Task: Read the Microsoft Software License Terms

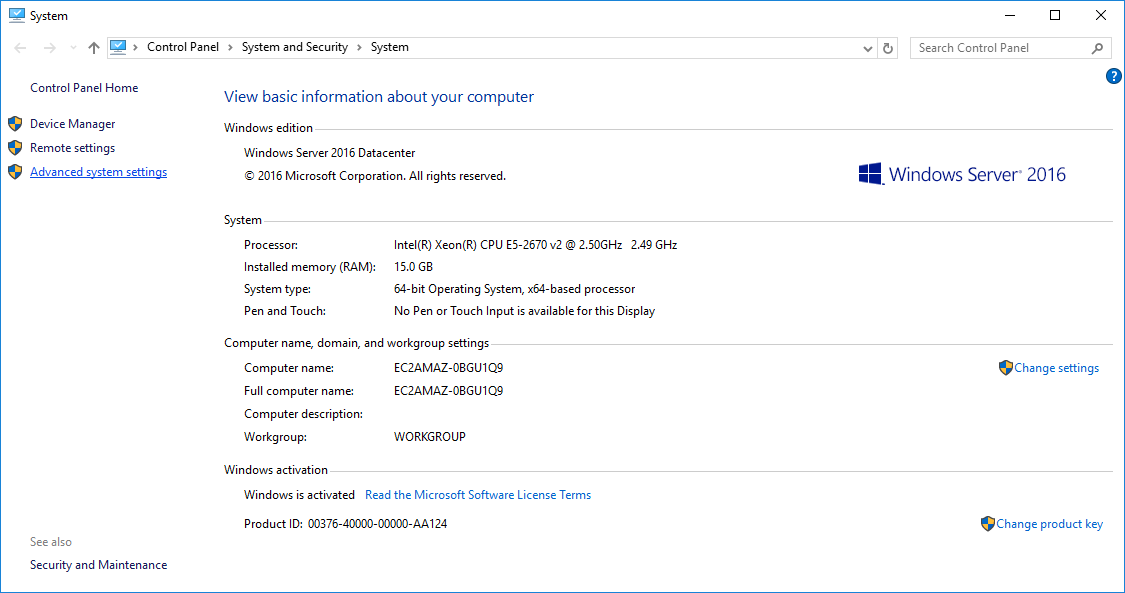Action: [x=478, y=494]
